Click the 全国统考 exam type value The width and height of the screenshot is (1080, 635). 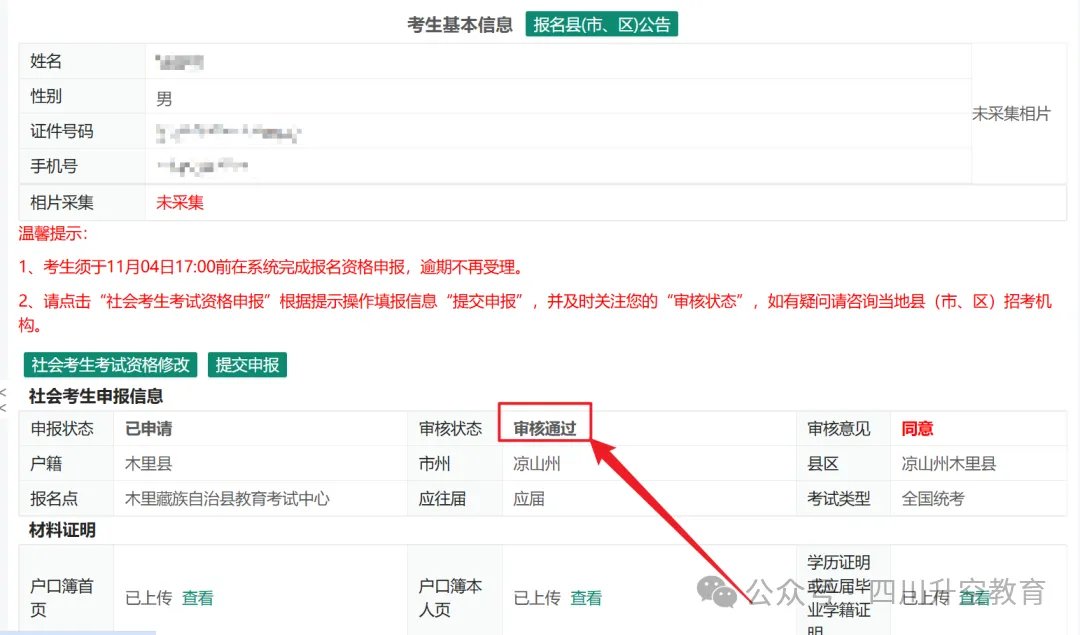tap(933, 499)
